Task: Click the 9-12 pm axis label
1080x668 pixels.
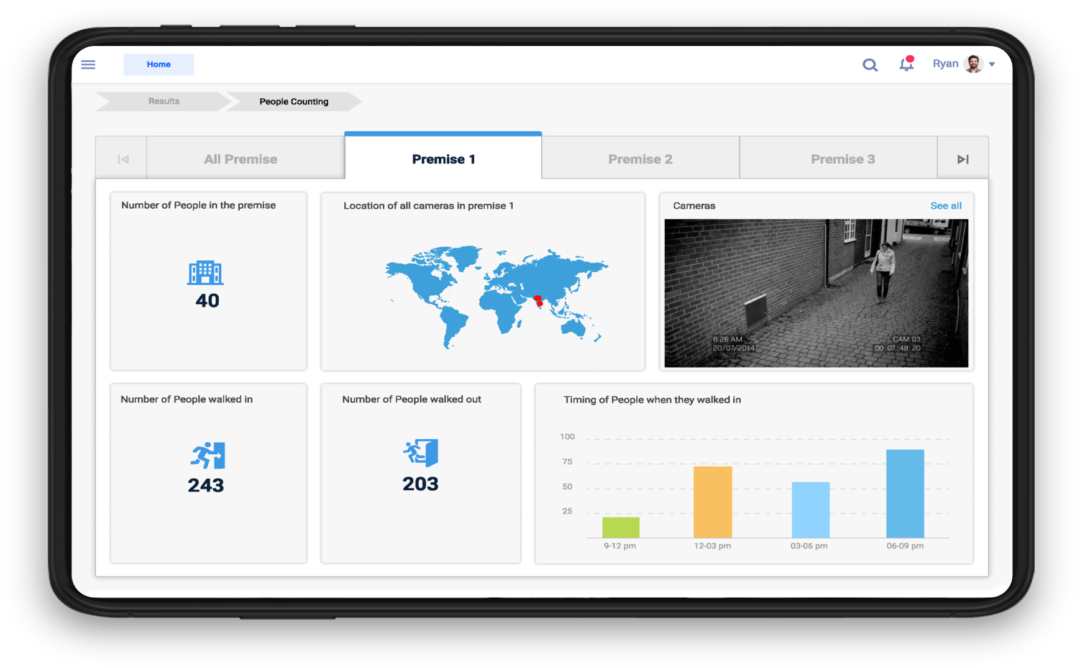Action: (620, 545)
